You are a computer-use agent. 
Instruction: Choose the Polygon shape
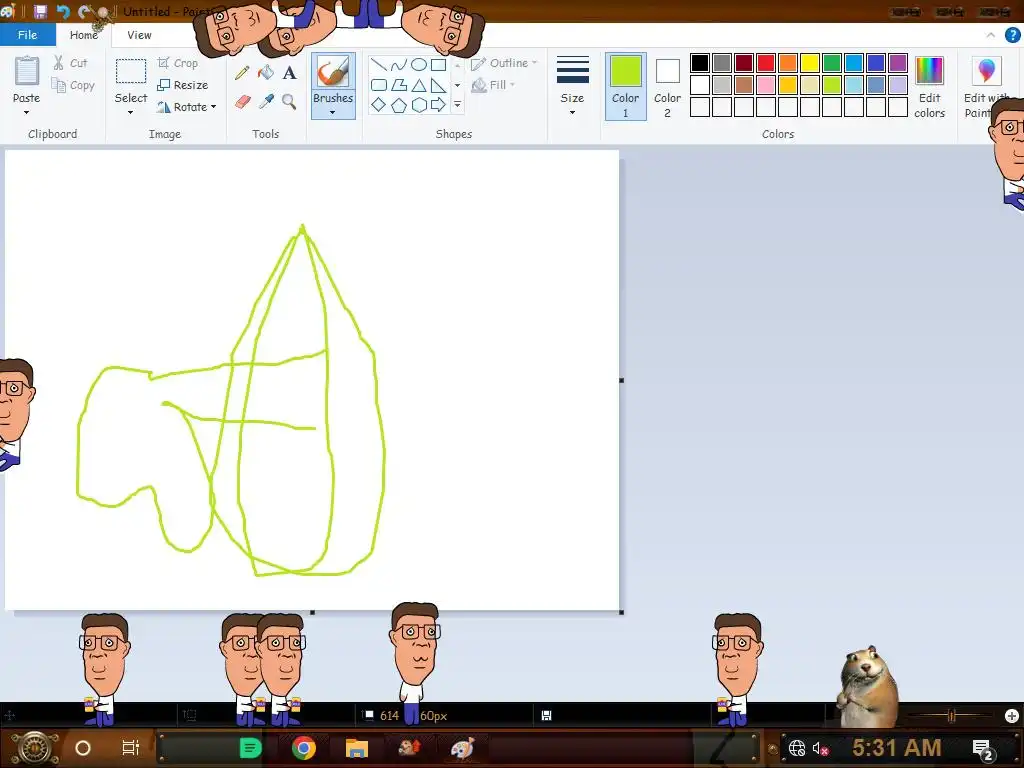coord(398,85)
